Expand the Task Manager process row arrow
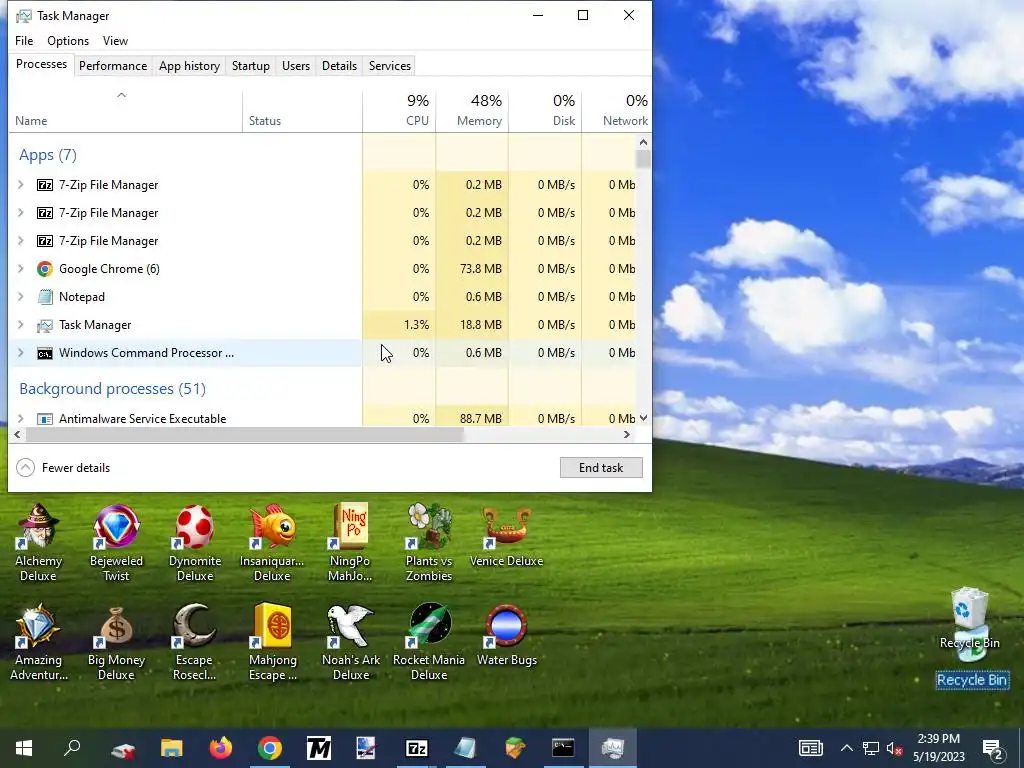 point(20,325)
